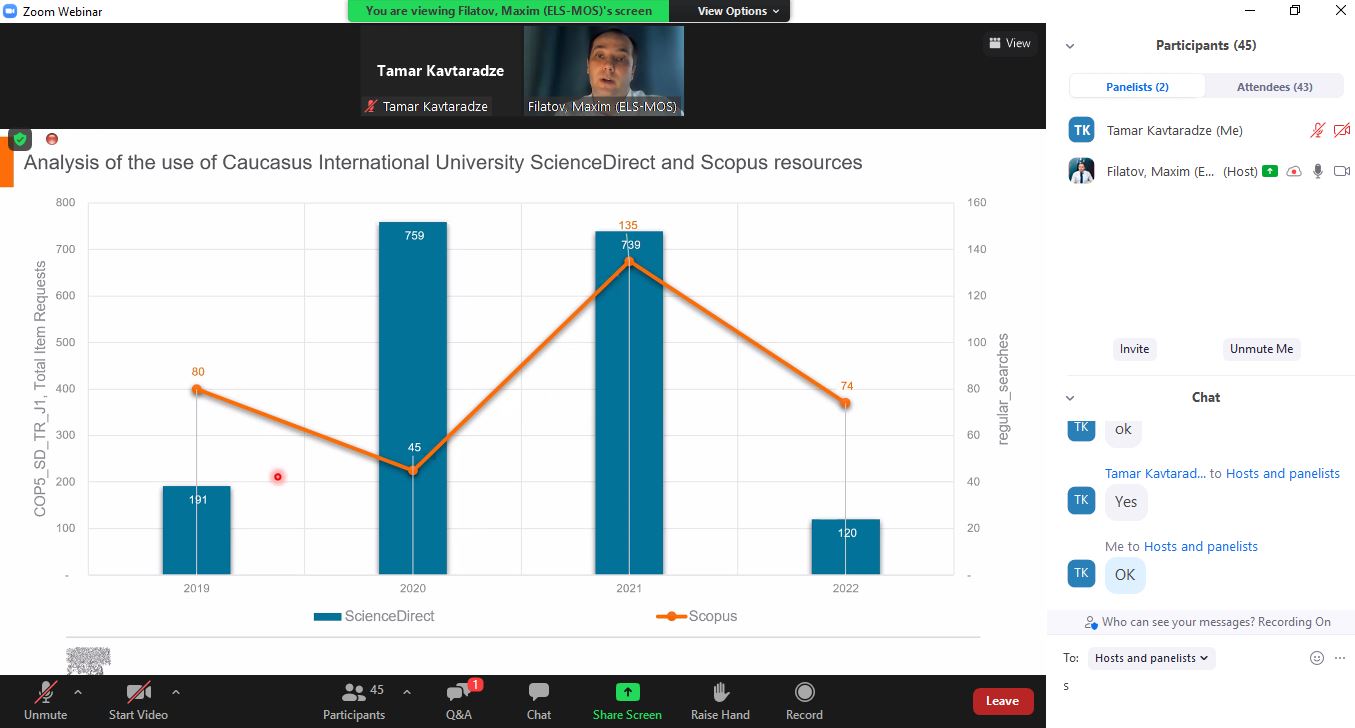Click the Invite button
Image resolution: width=1355 pixels, height=728 pixels.
point(1134,349)
